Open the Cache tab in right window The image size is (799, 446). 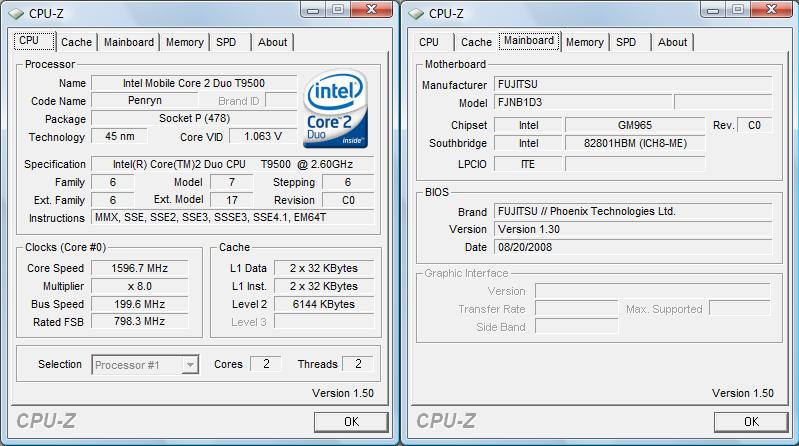point(476,42)
